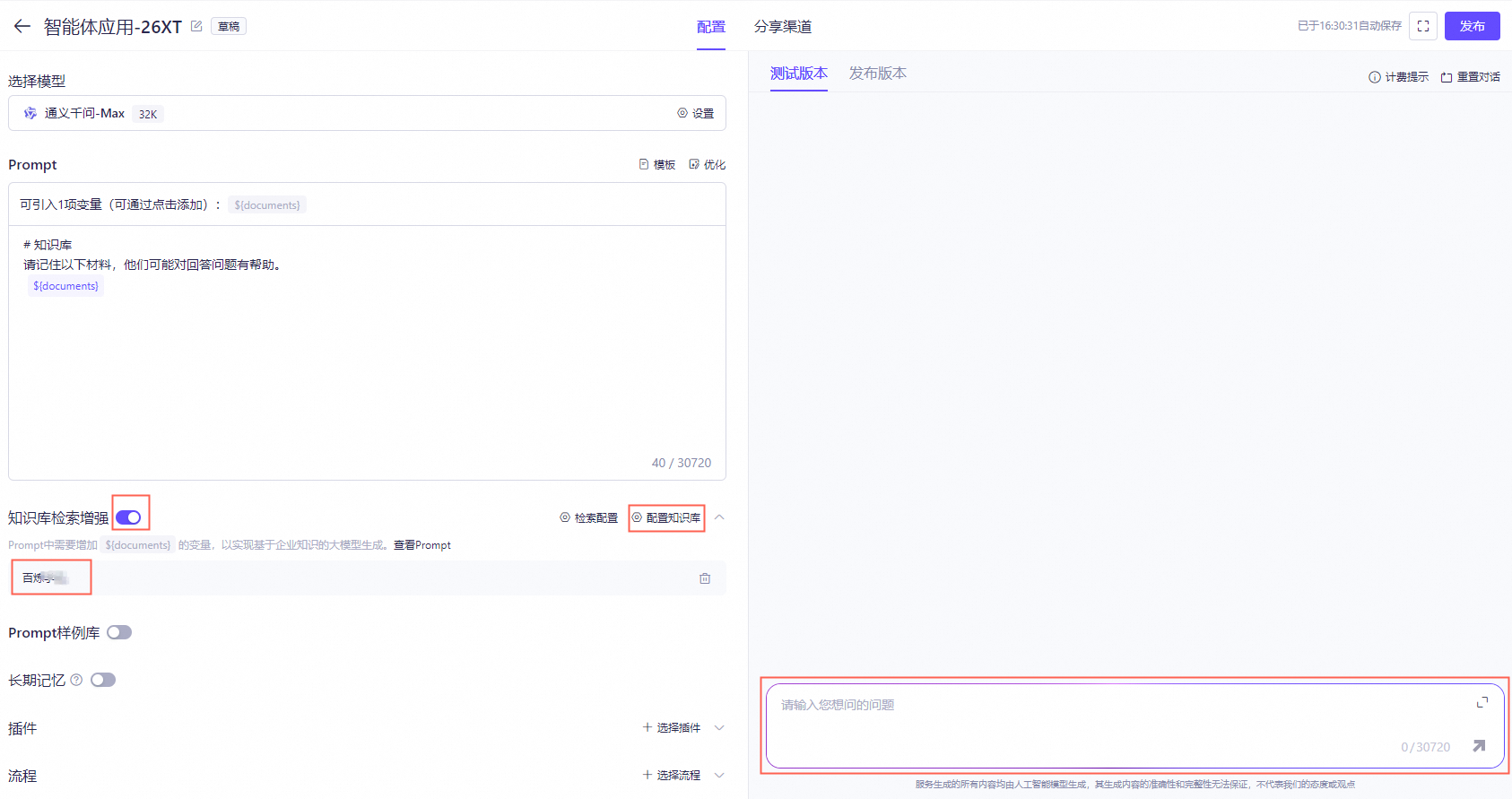Click the 32K context label
Screen dimensions: 1512x799
click(x=148, y=114)
